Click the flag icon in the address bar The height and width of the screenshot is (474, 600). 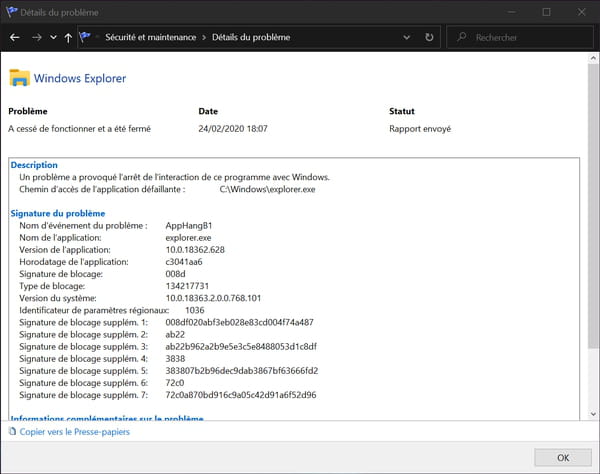pyautogui.click(x=85, y=37)
